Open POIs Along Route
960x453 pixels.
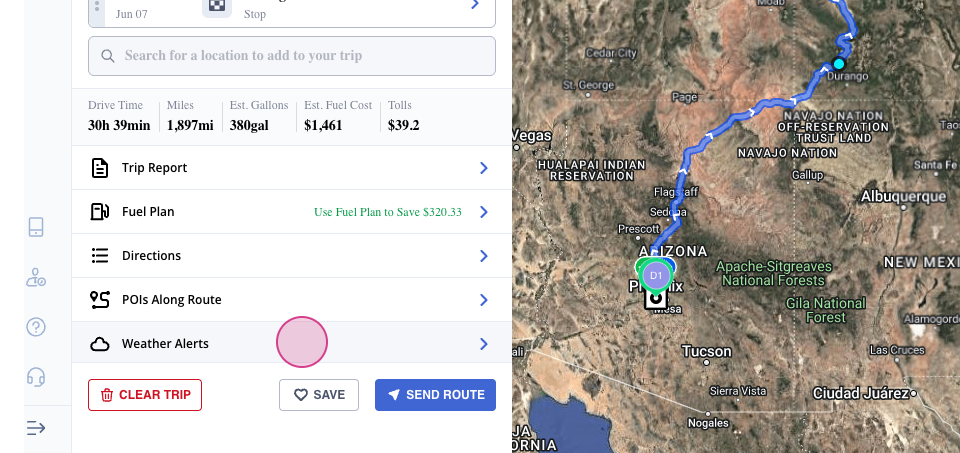point(171,300)
